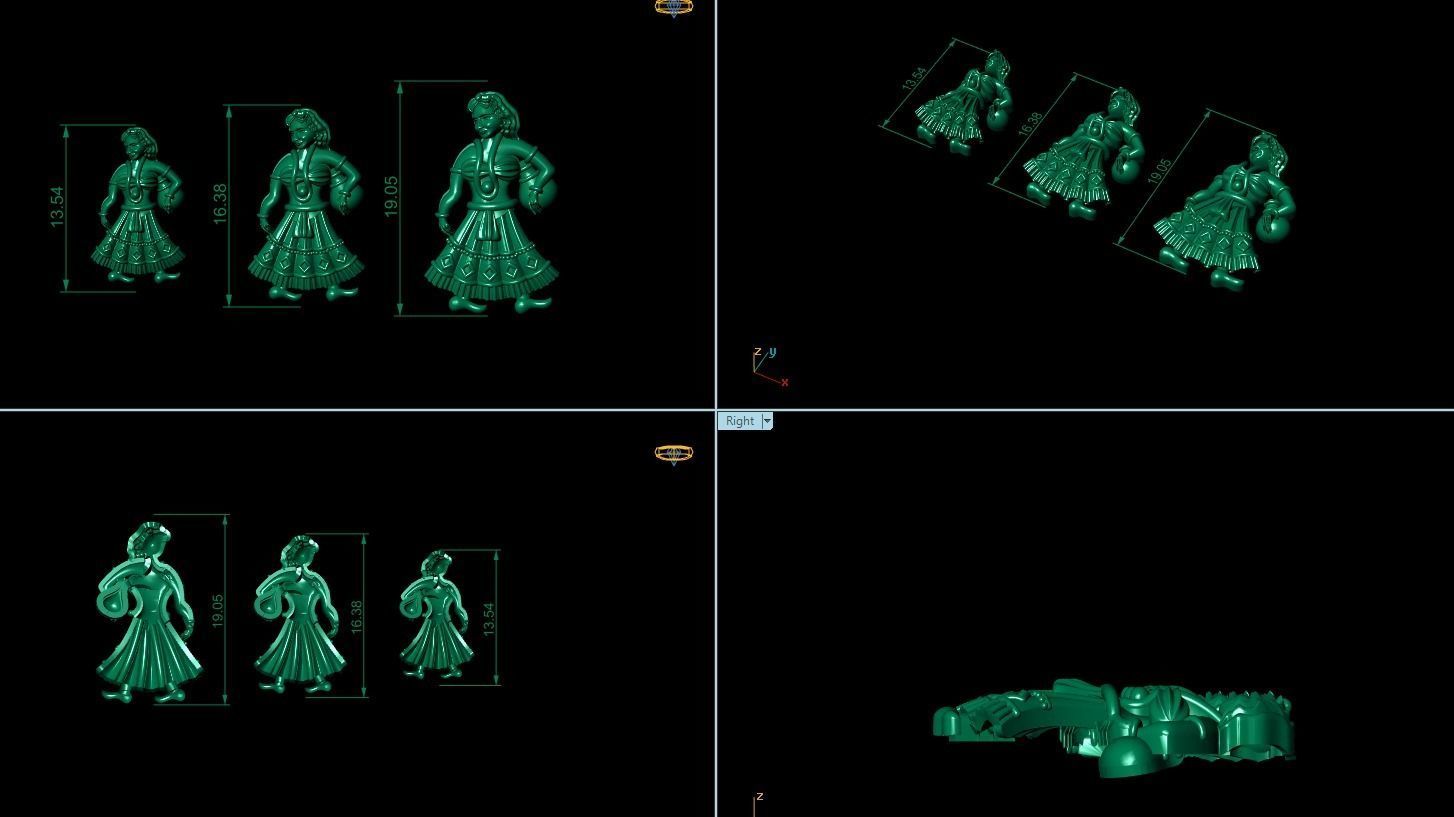Open the Right viewport dropdown arrow
The width and height of the screenshot is (1454, 817).
coord(767,421)
